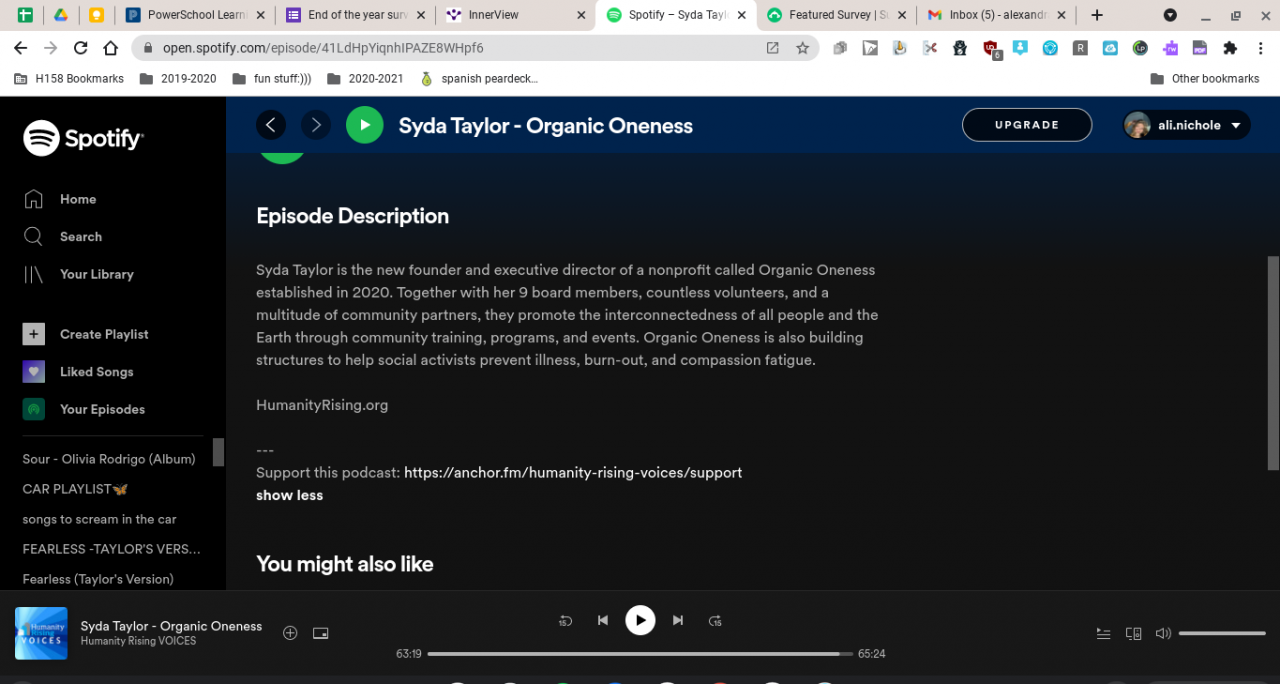Open Liked Songs

click(78, 372)
